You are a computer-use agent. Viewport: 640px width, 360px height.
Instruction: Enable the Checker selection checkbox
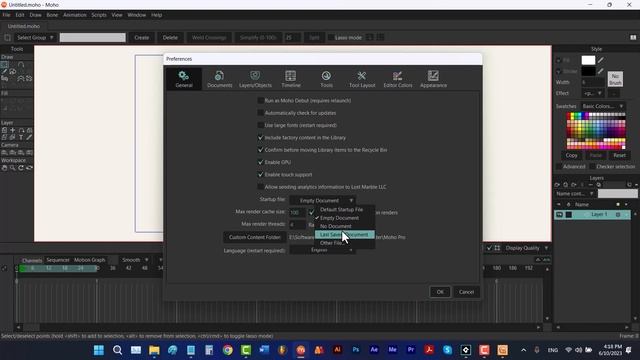pyautogui.click(x=592, y=167)
